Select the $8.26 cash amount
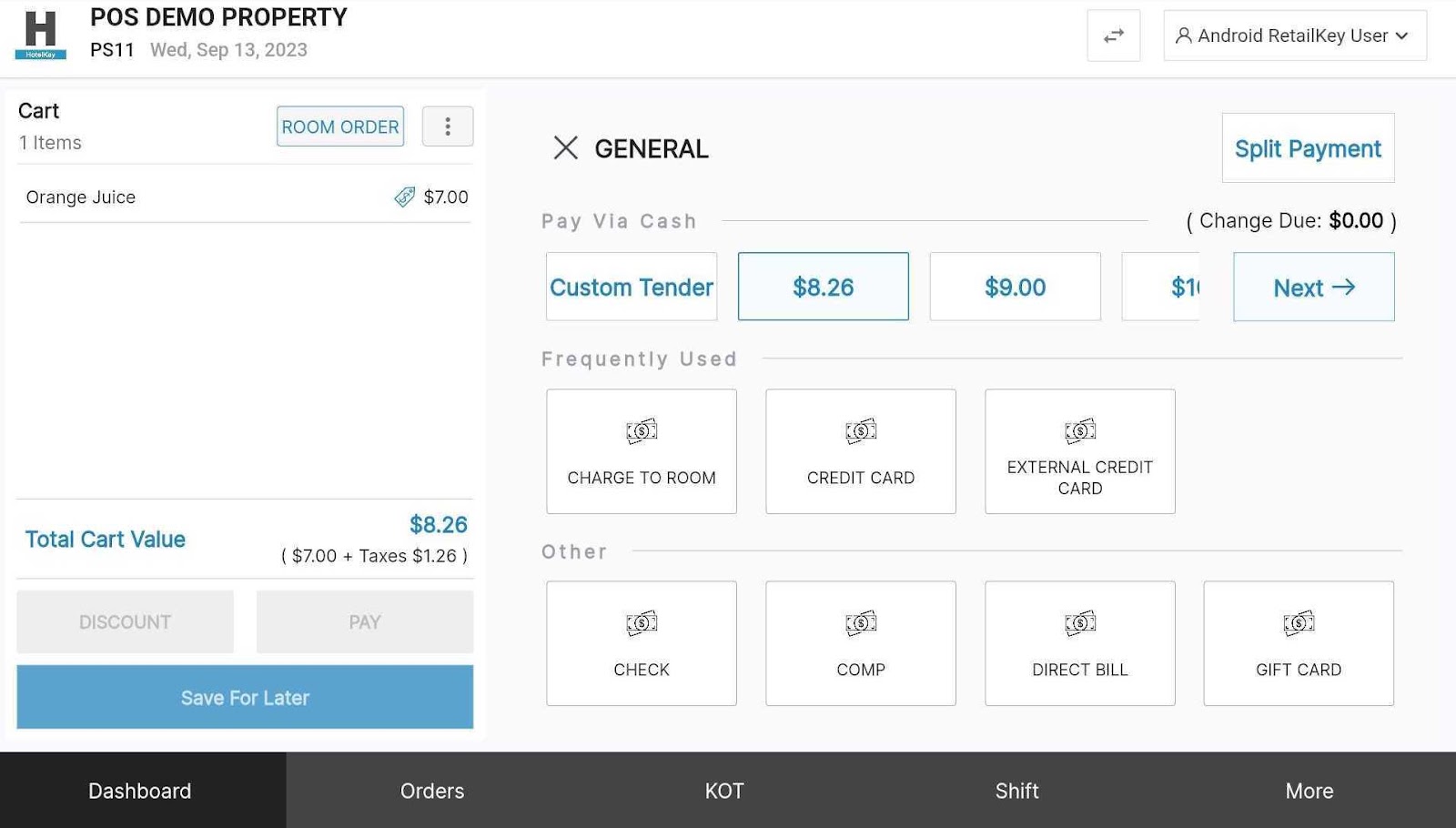 823,287
